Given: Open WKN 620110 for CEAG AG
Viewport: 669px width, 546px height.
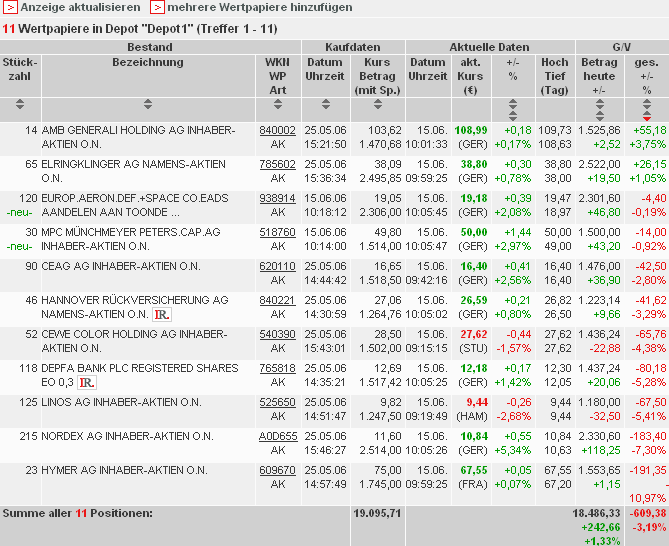Looking at the screenshot, I should [277, 266].
